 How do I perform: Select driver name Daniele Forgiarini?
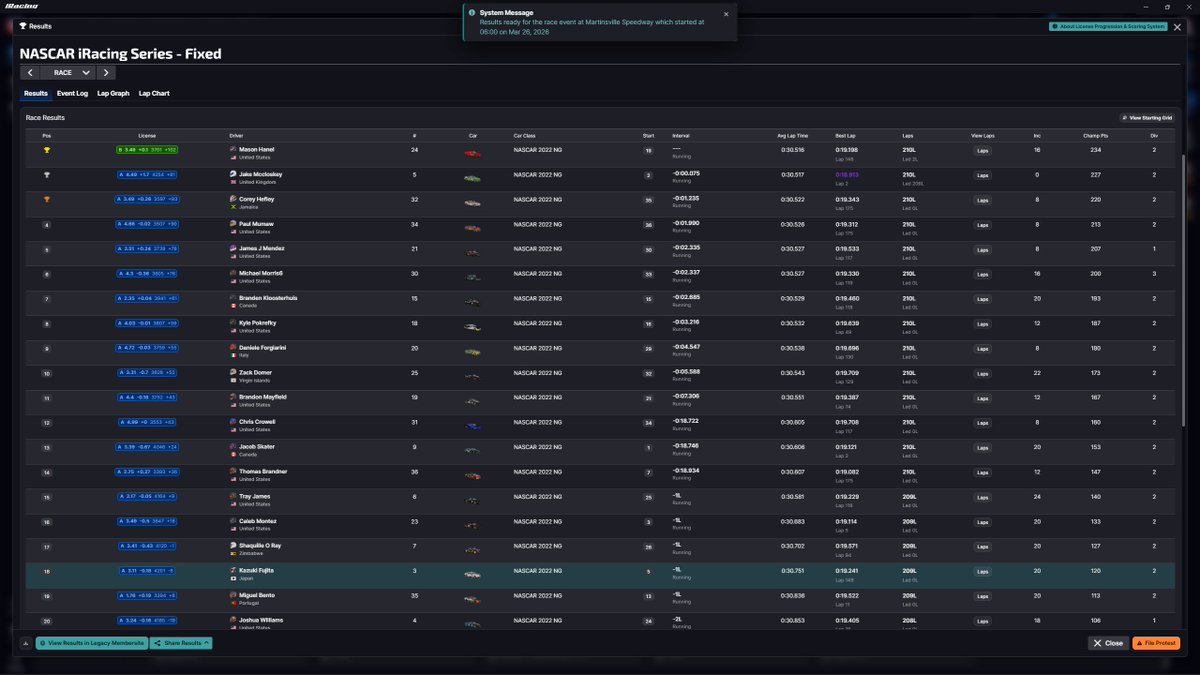tap(262, 347)
